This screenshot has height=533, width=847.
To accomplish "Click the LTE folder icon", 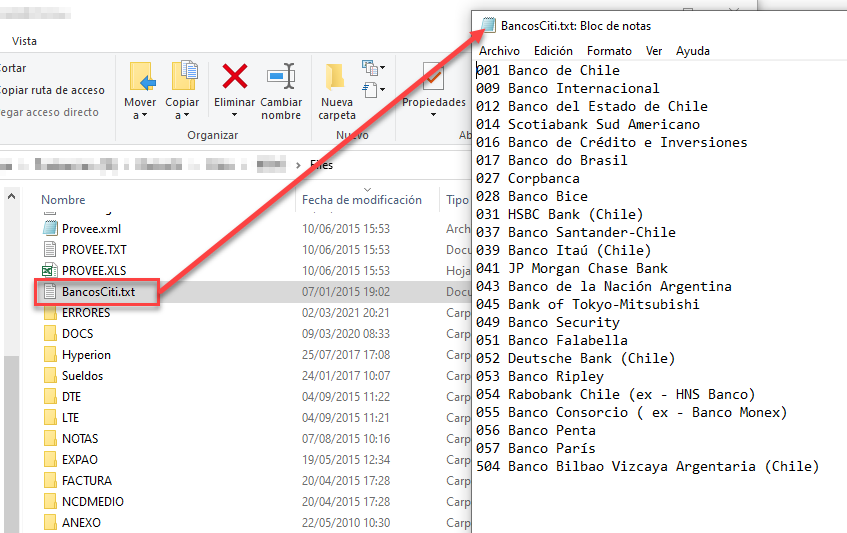I will coord(50,418).
